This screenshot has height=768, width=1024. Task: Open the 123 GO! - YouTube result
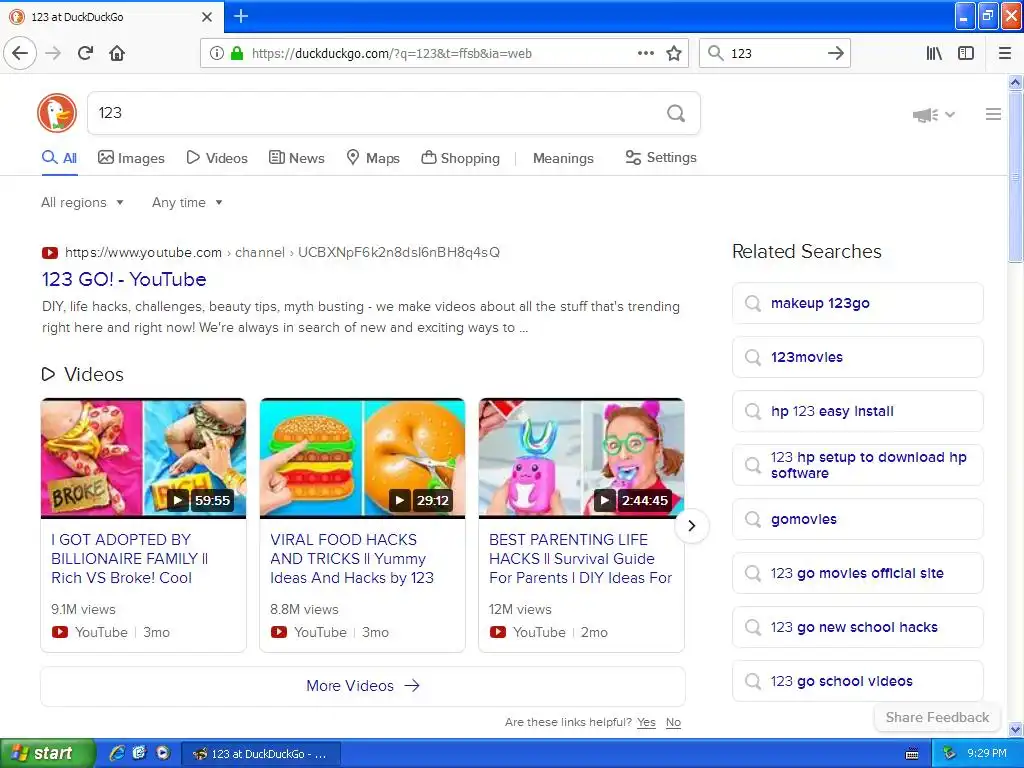(124, 280)
